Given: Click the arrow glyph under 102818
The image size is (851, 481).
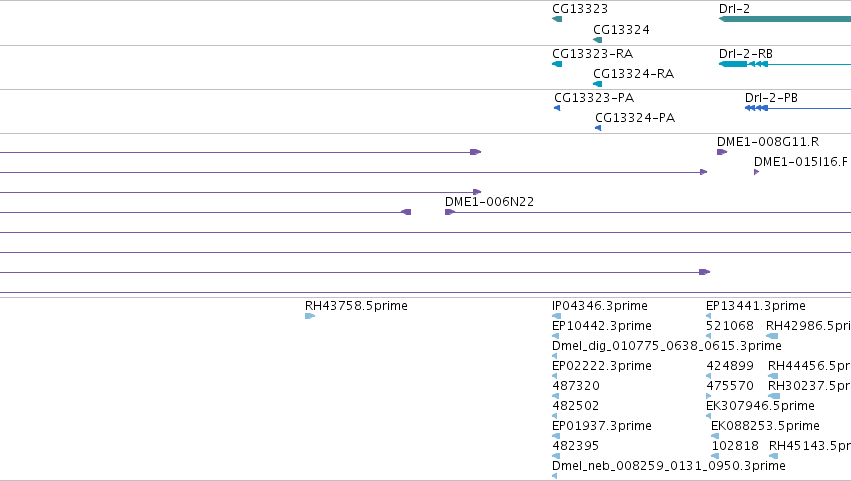Looking at the screenshot, I should click(x=715, y=456).
